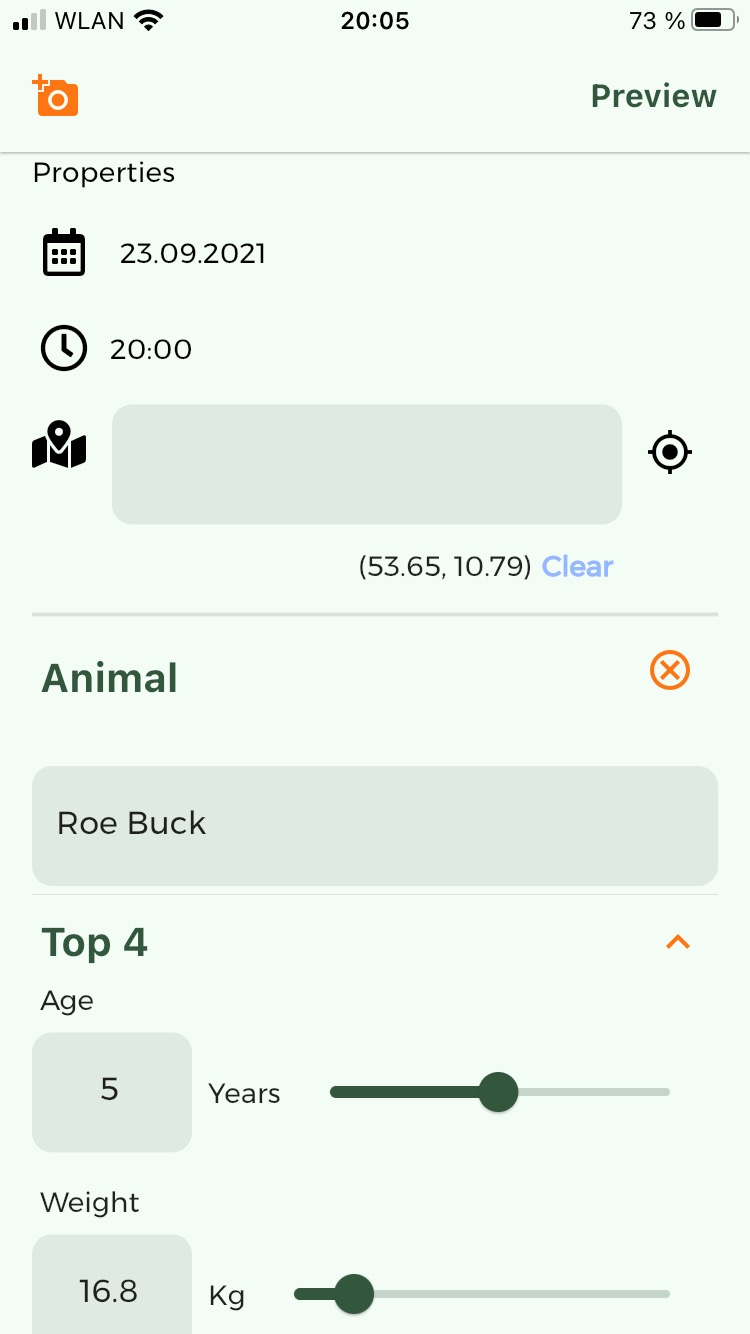750x1334 pixels.
Task: Edit the Weight field showing 16.8
Action: click(111, 1290)
